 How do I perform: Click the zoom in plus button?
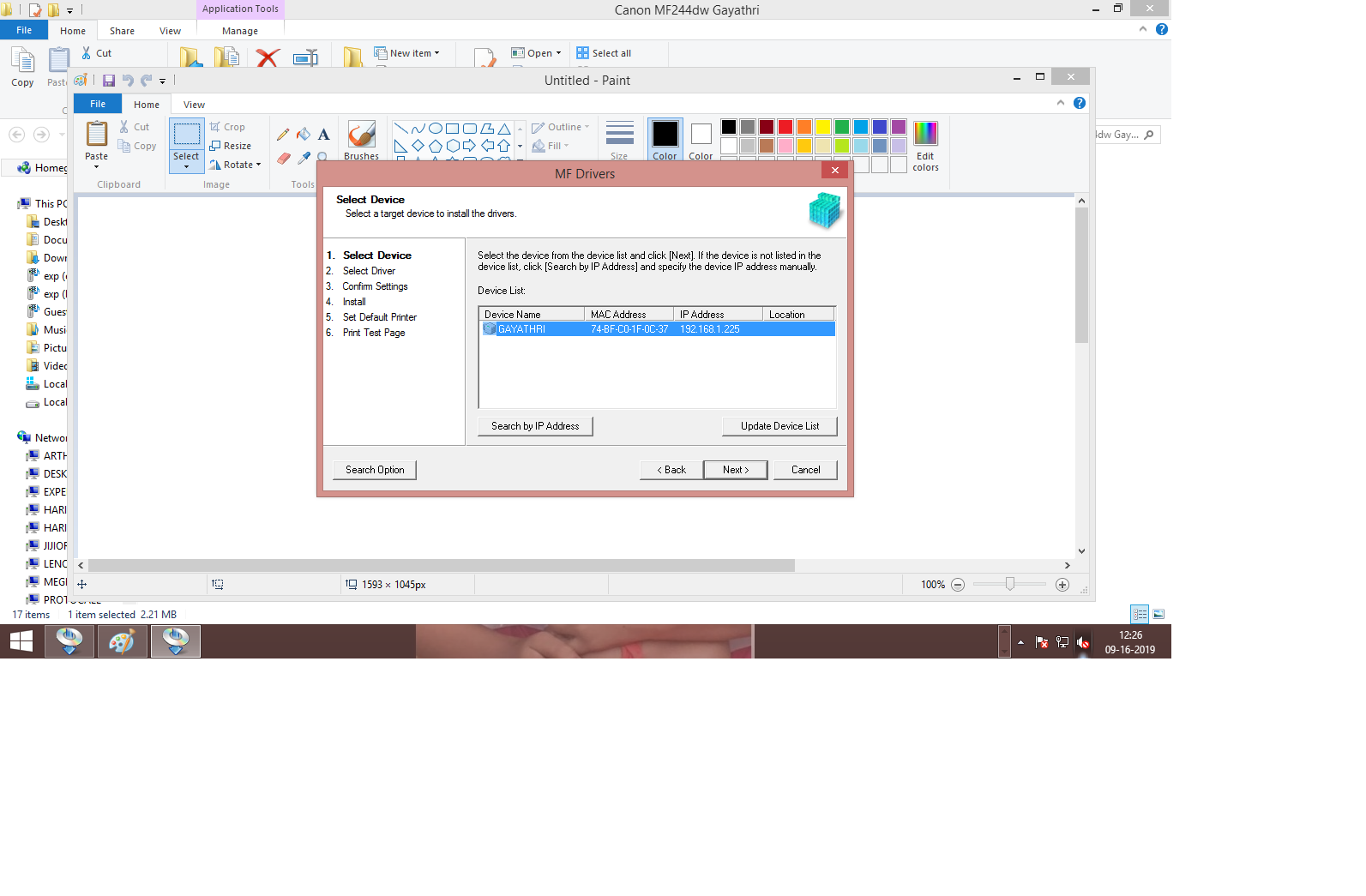coord(1062,585)
